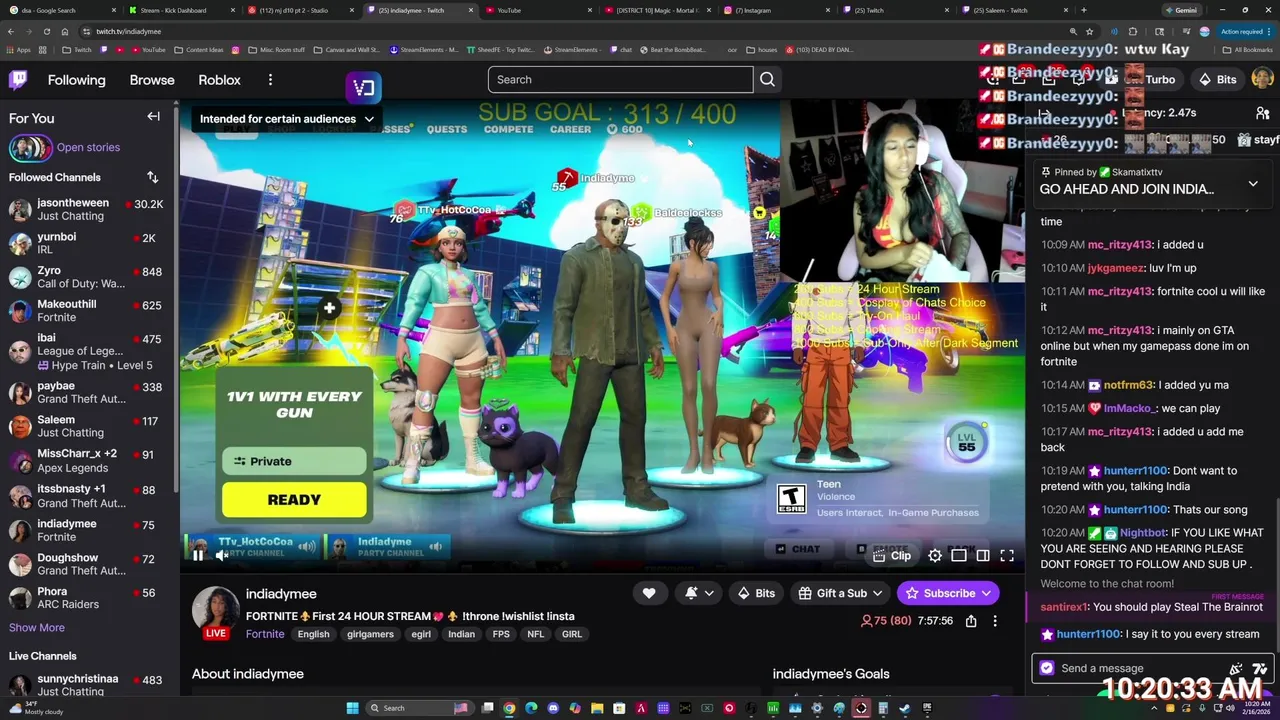The image size is (1280, 720).
Task: Open the user avatar menu
Action: coord(1262,79)
